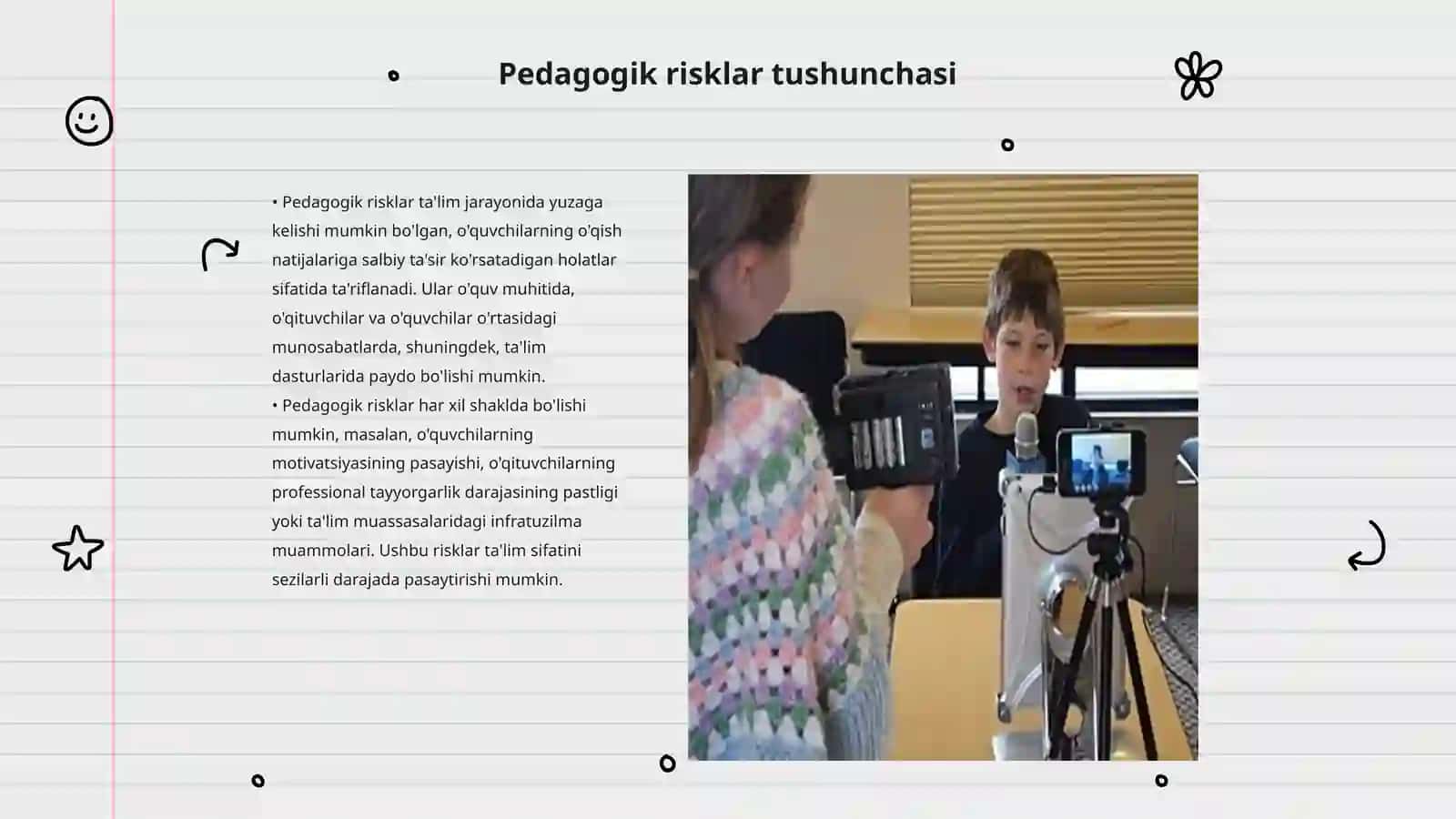
Task: Select the star doodle icon
Action: pyautogui.click(x=78, y=549)
